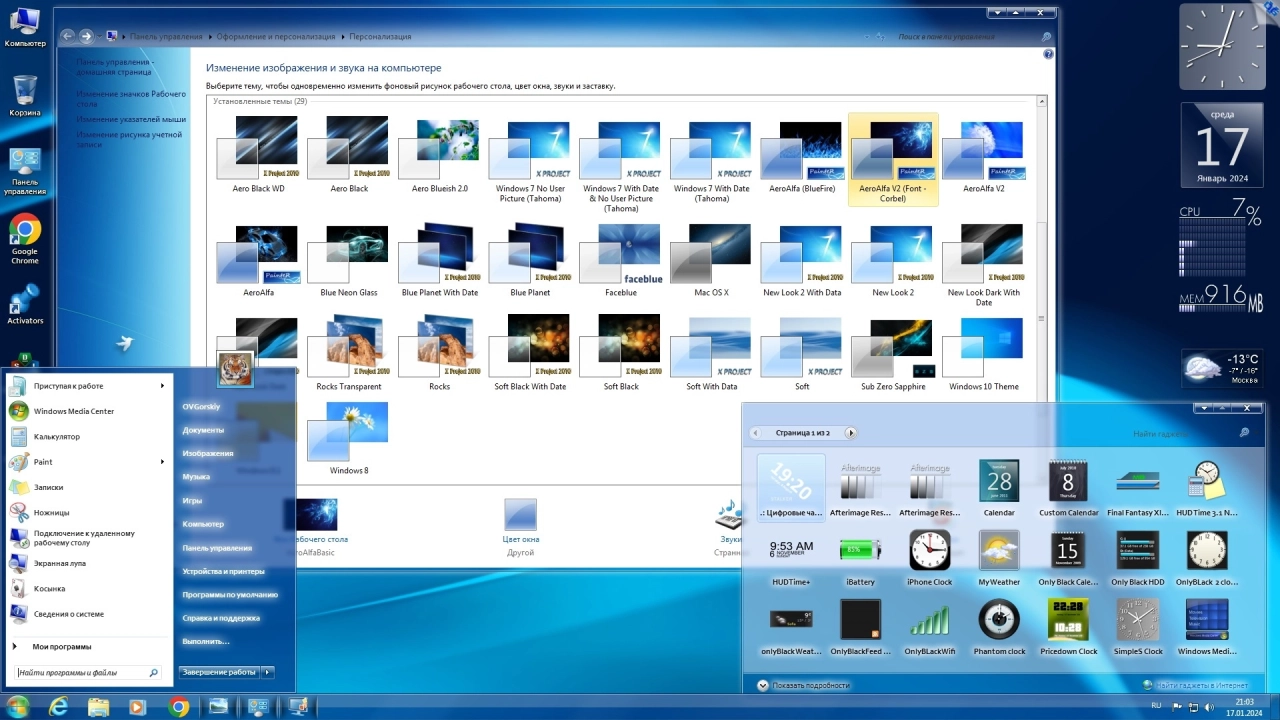Apply the Sub Zero Sapphire theme
Image resolution: width=1280 pixels, height=720 pixels.
click(893, 353)
